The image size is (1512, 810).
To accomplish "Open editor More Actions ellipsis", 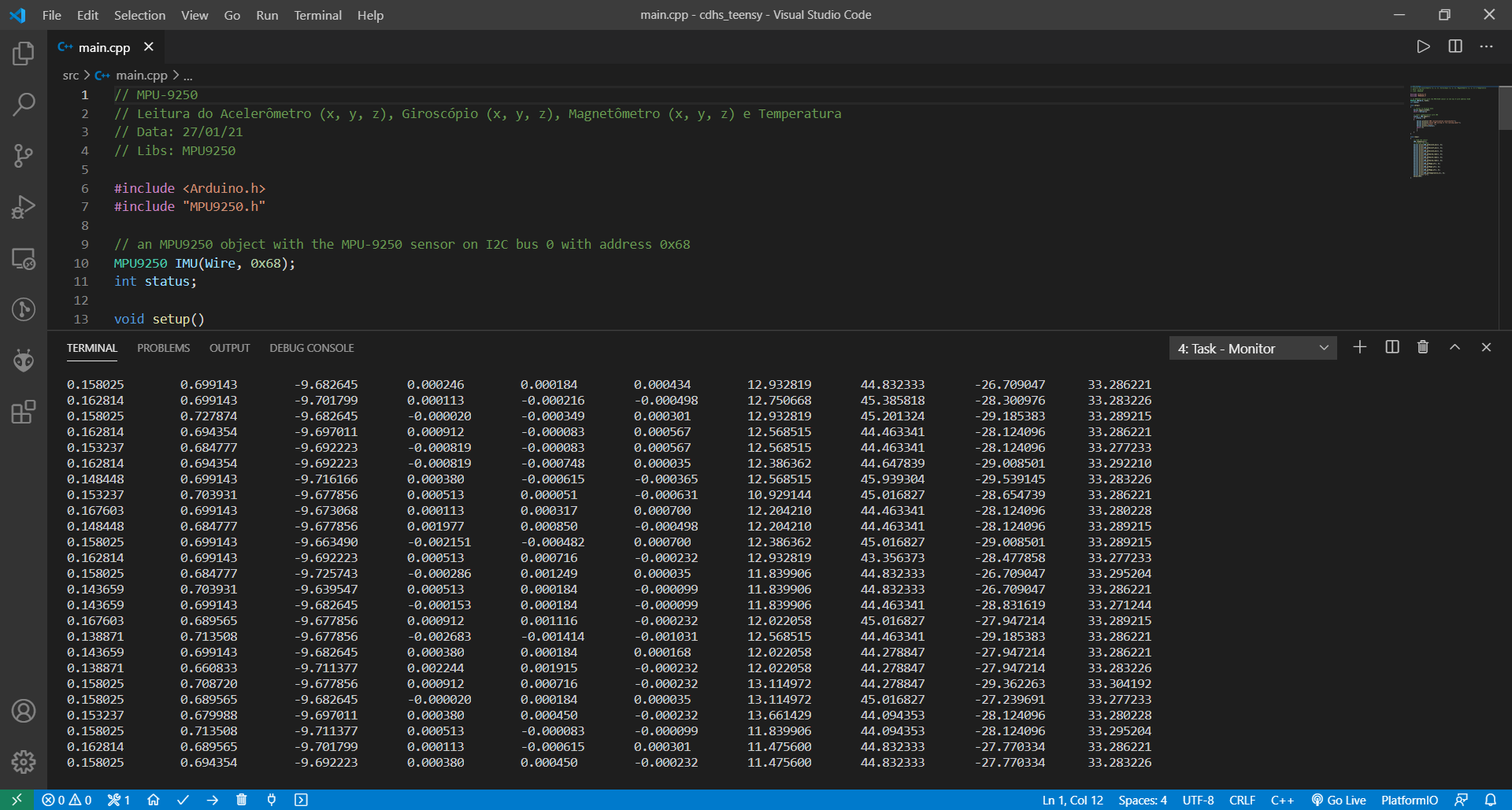I will coord(1486,46).
